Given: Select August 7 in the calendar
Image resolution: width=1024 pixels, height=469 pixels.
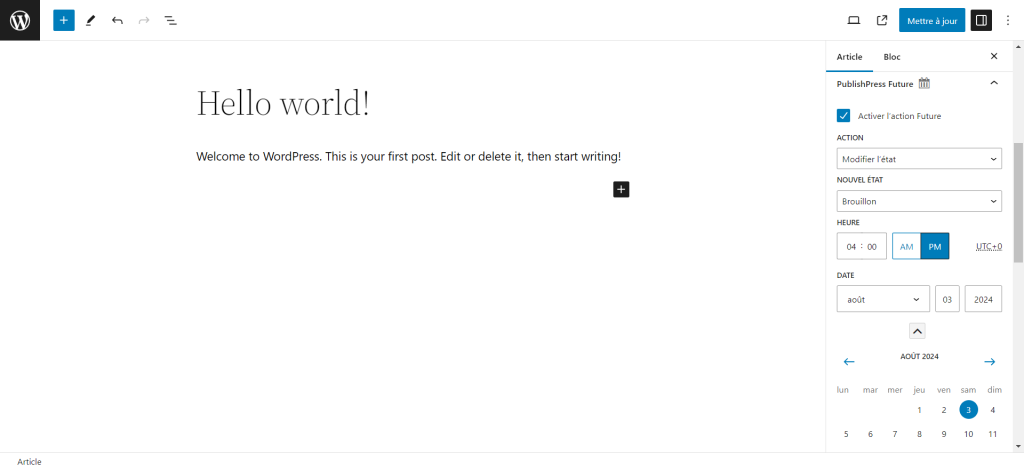Looking at the screenshot, I should (895, 434).
